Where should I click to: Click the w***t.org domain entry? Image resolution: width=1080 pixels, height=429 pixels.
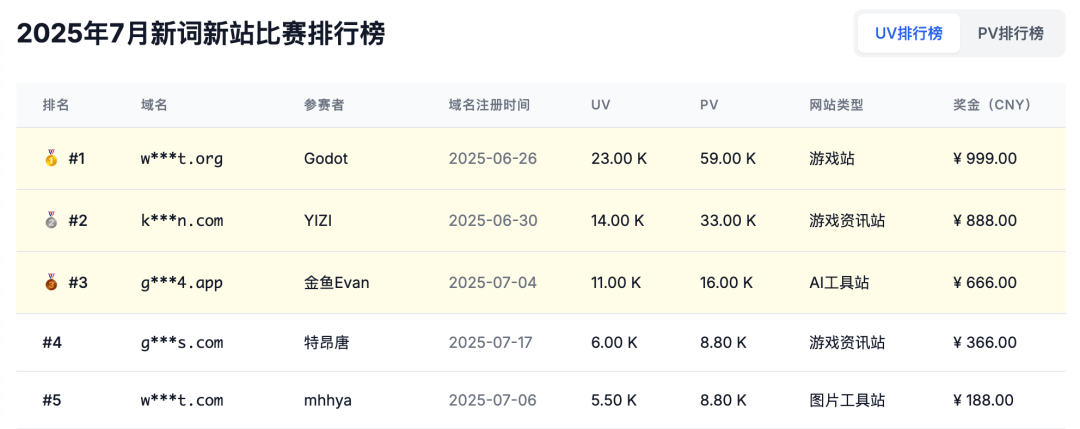click(x=182, y=158)
